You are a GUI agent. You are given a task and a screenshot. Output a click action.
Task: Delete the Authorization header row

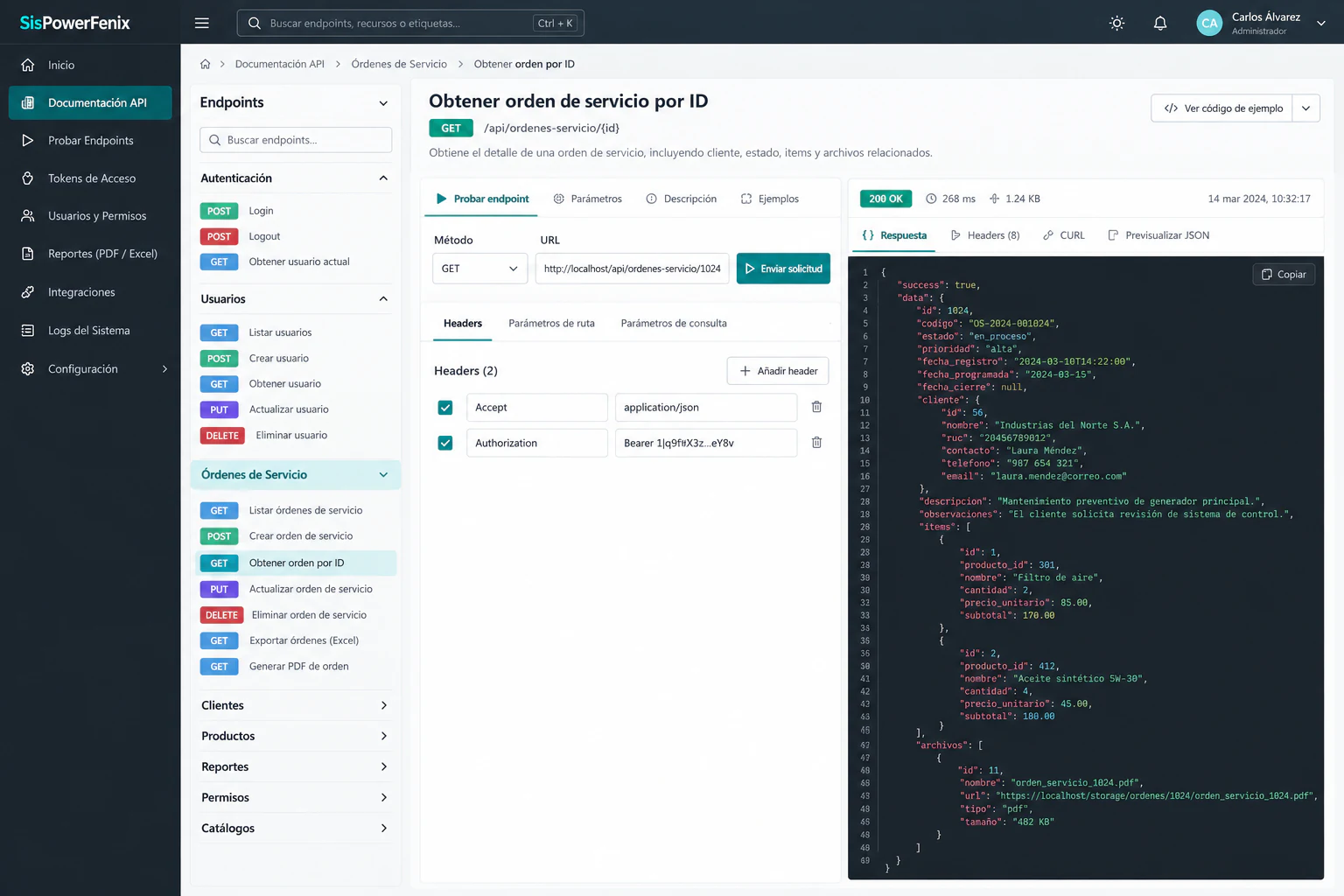pos(816,443)
